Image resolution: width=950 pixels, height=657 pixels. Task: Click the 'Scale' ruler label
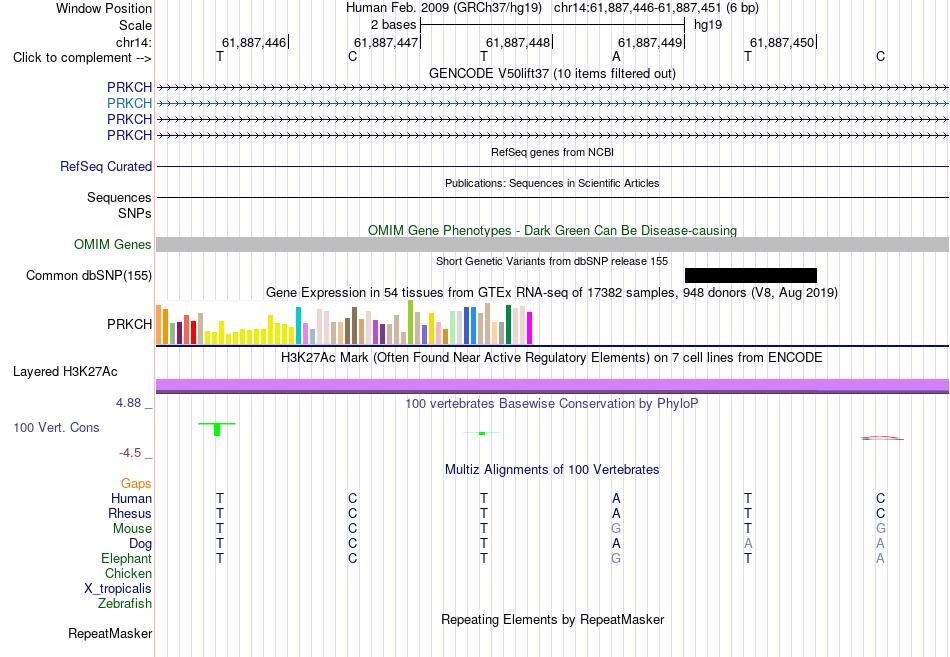(x=135, y=25)
